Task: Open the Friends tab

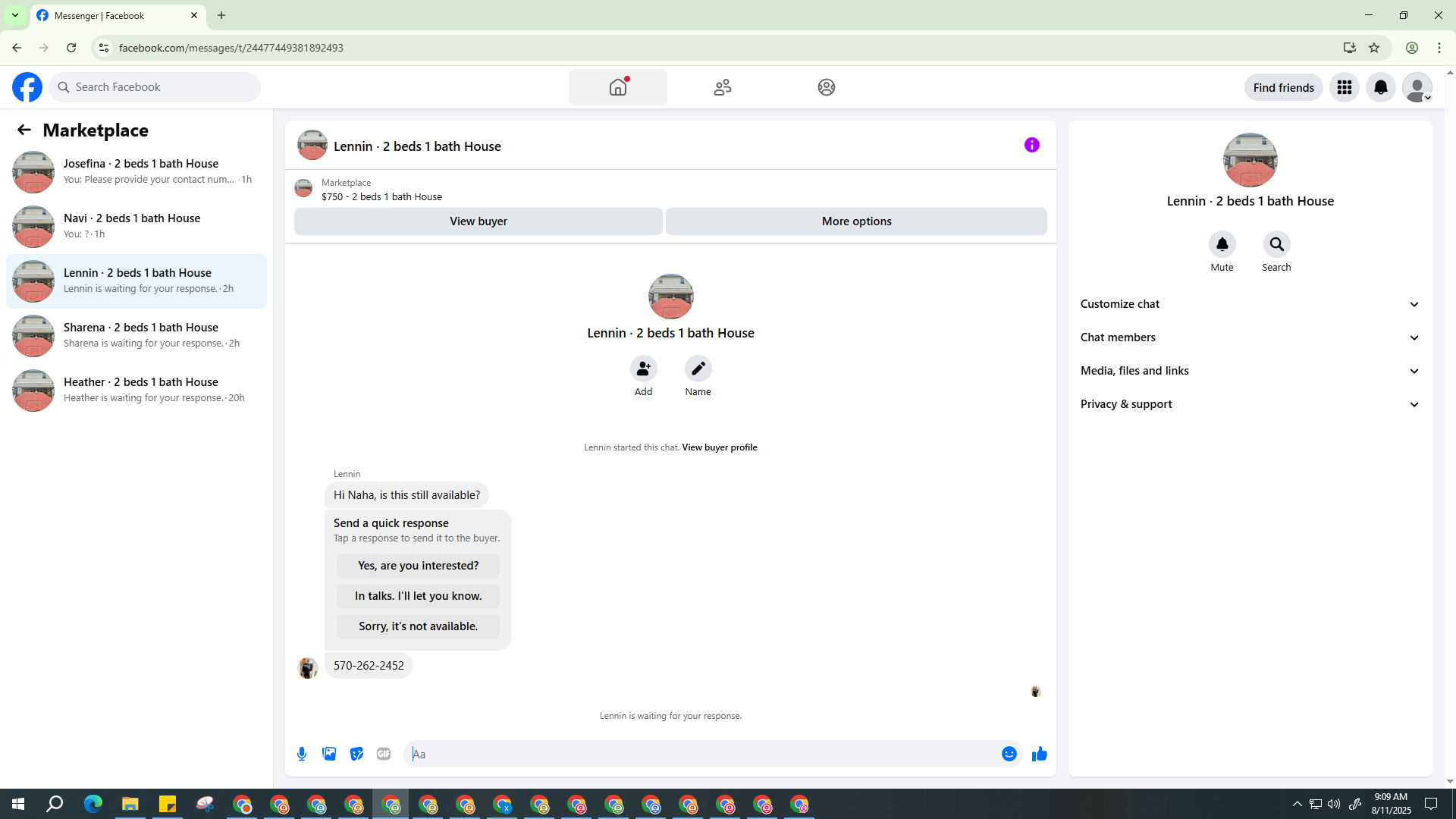Action: (722, 87)
